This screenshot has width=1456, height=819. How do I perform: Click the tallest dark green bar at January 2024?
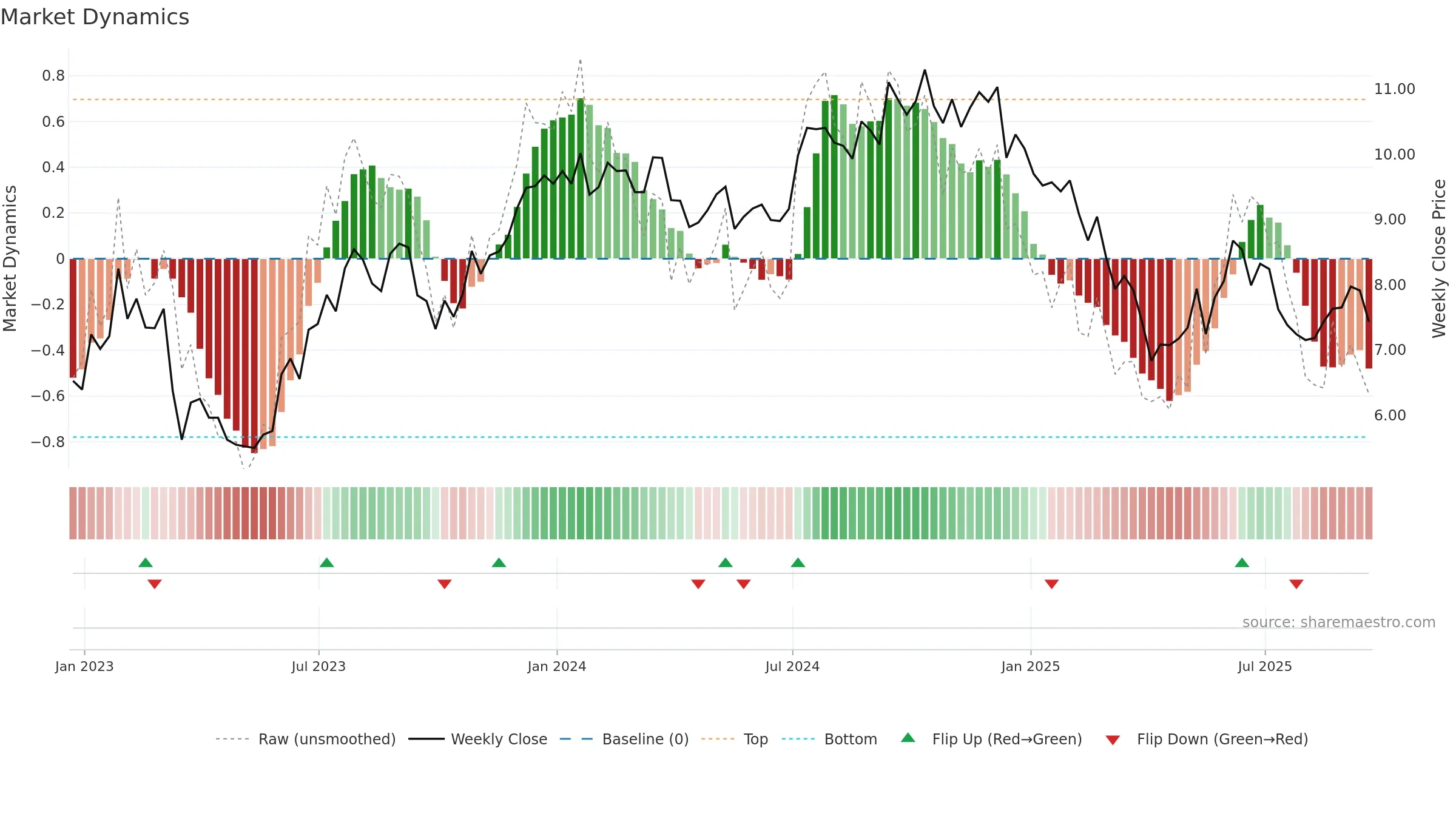(x=581, y=178)
